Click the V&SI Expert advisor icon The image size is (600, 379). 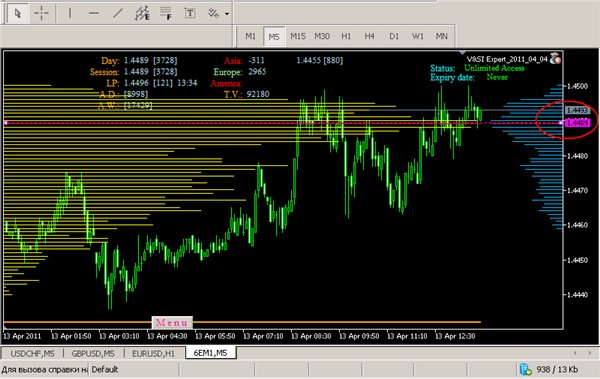(x=555, y=59)
